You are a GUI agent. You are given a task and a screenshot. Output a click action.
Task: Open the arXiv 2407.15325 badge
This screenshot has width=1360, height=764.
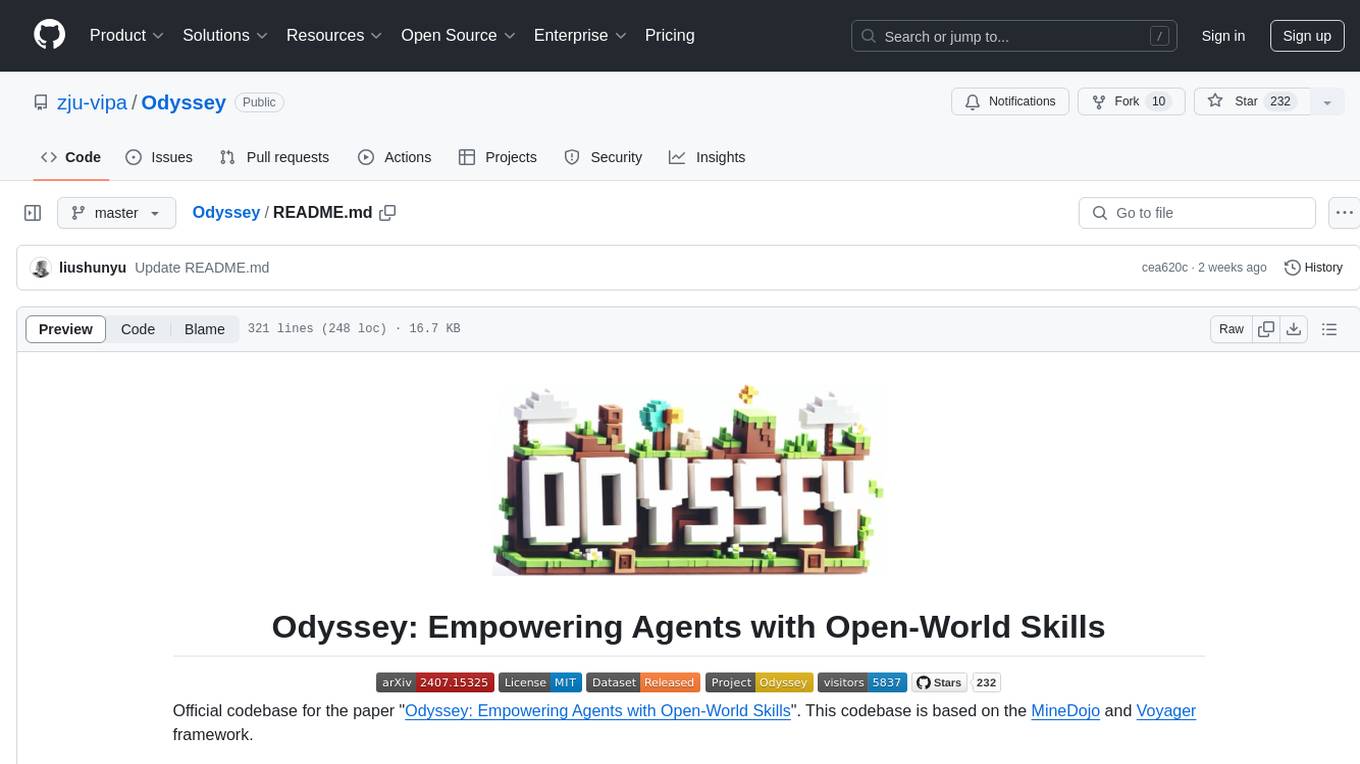tap(435, 682)
